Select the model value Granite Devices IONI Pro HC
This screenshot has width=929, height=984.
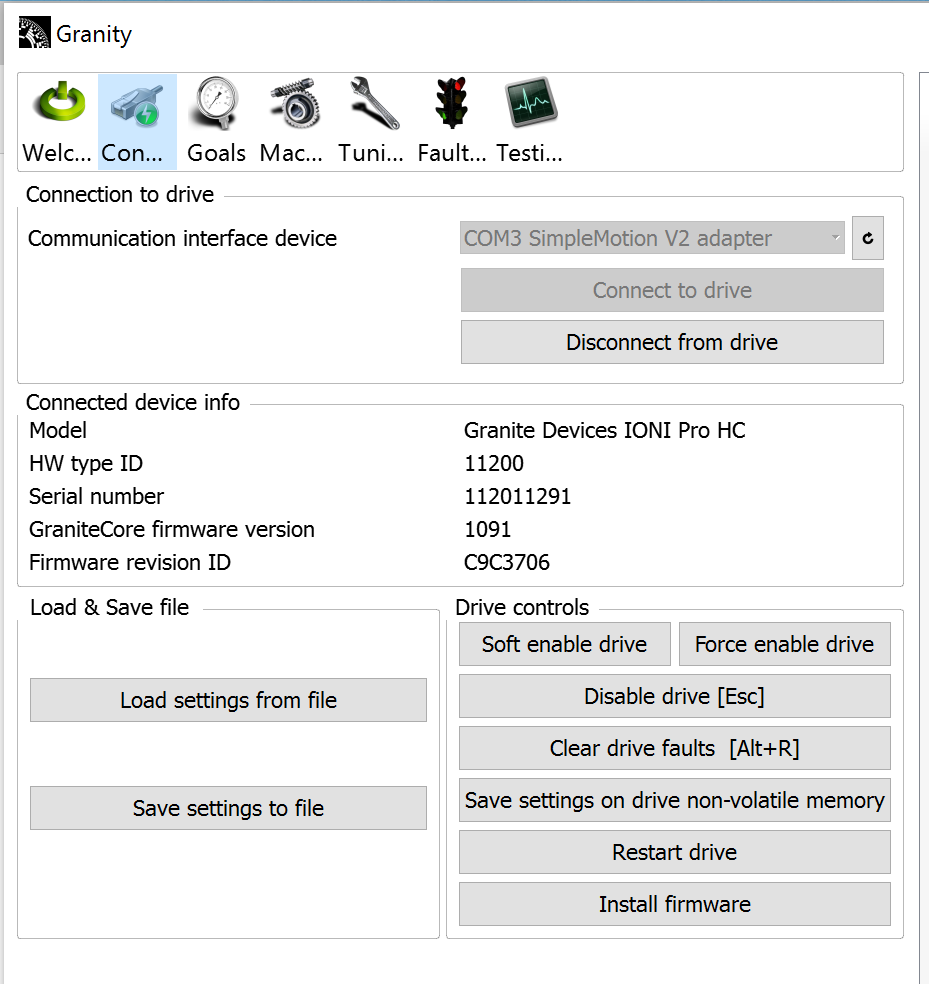[x=604, y=430]
